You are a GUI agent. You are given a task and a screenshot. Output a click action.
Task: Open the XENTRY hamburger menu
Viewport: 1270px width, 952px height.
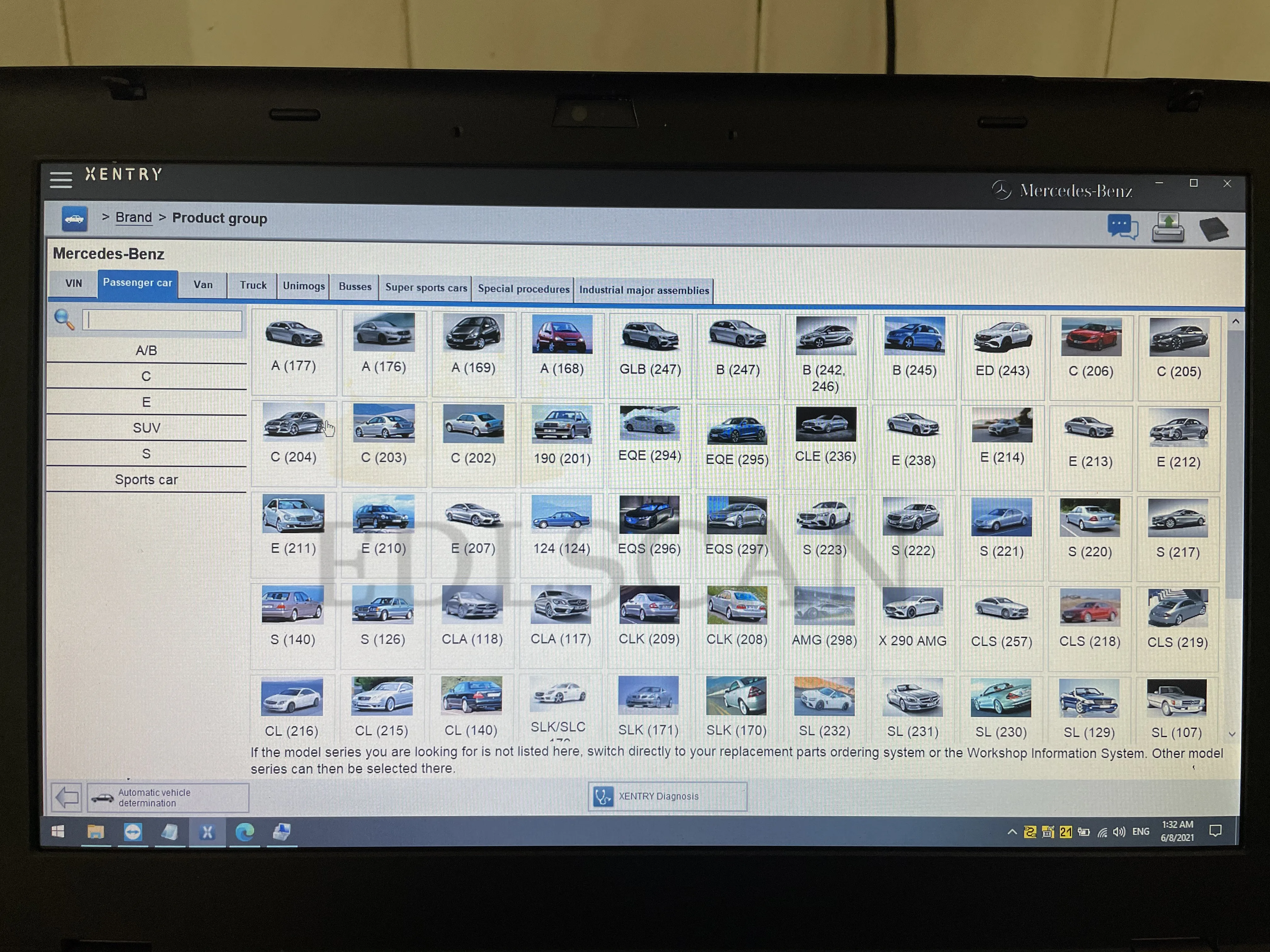(x=61, y=180)
